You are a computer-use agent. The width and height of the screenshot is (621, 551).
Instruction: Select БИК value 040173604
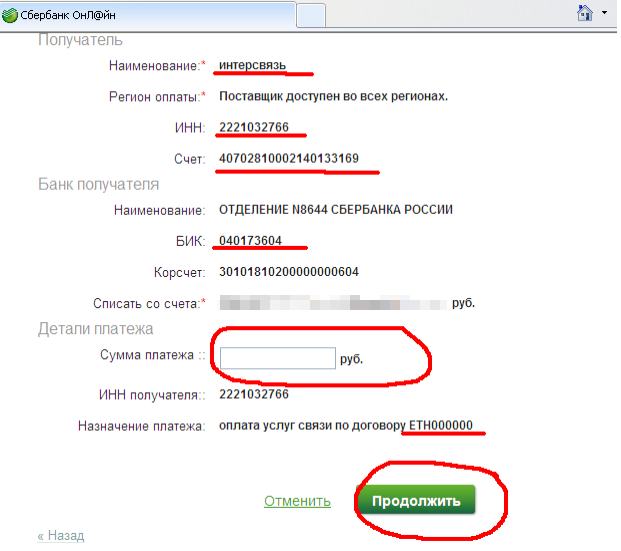(250, 240)
